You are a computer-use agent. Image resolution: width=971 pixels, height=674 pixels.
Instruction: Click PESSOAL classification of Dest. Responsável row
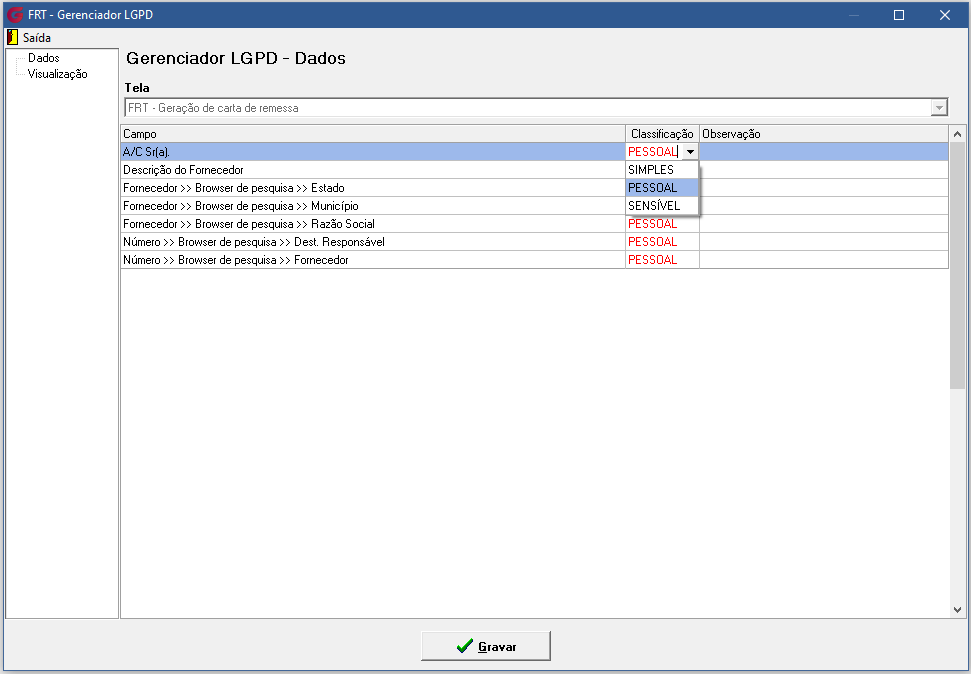[662, 242]
